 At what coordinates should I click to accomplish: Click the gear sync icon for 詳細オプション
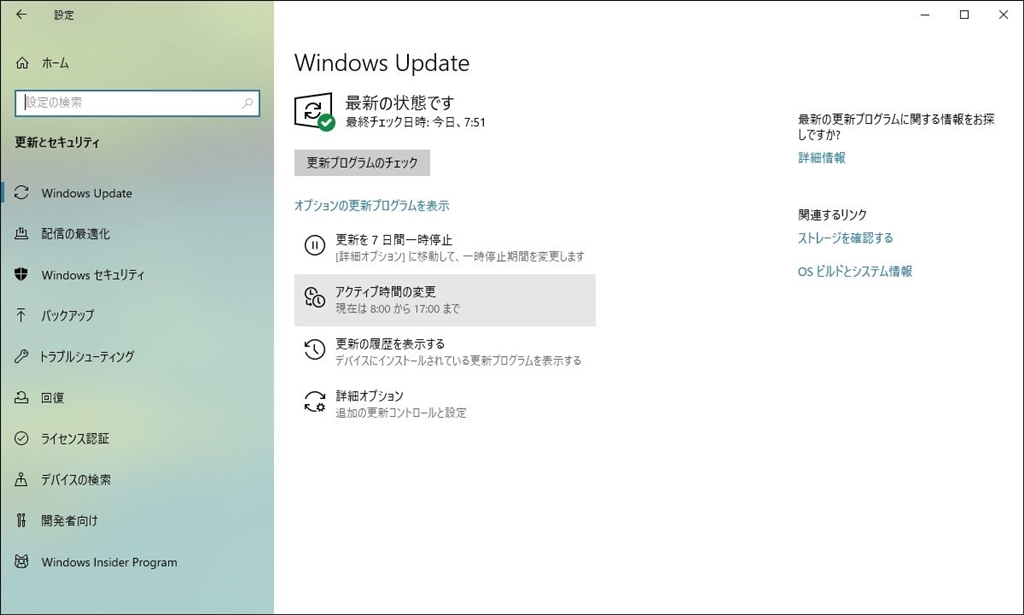point(315,402)
